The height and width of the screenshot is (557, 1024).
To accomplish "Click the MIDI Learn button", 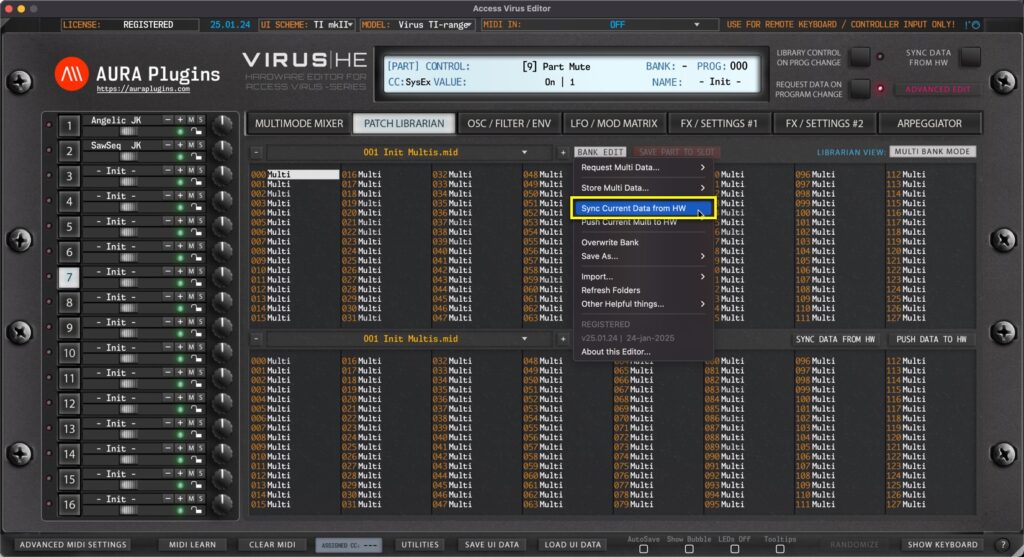I will [193, 545].
